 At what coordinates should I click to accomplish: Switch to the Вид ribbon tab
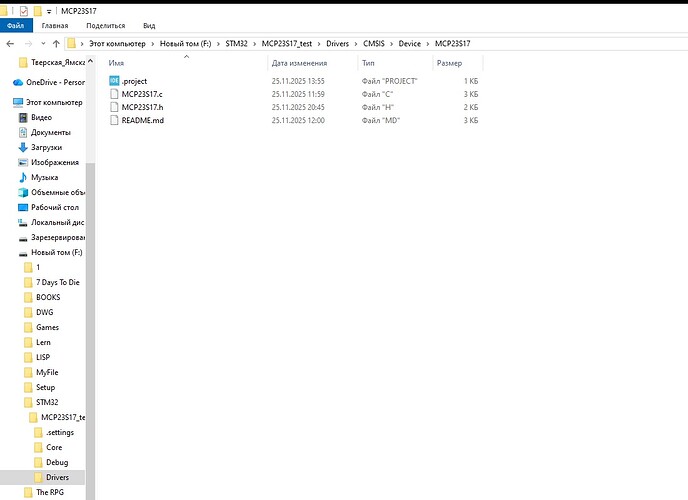149,25
